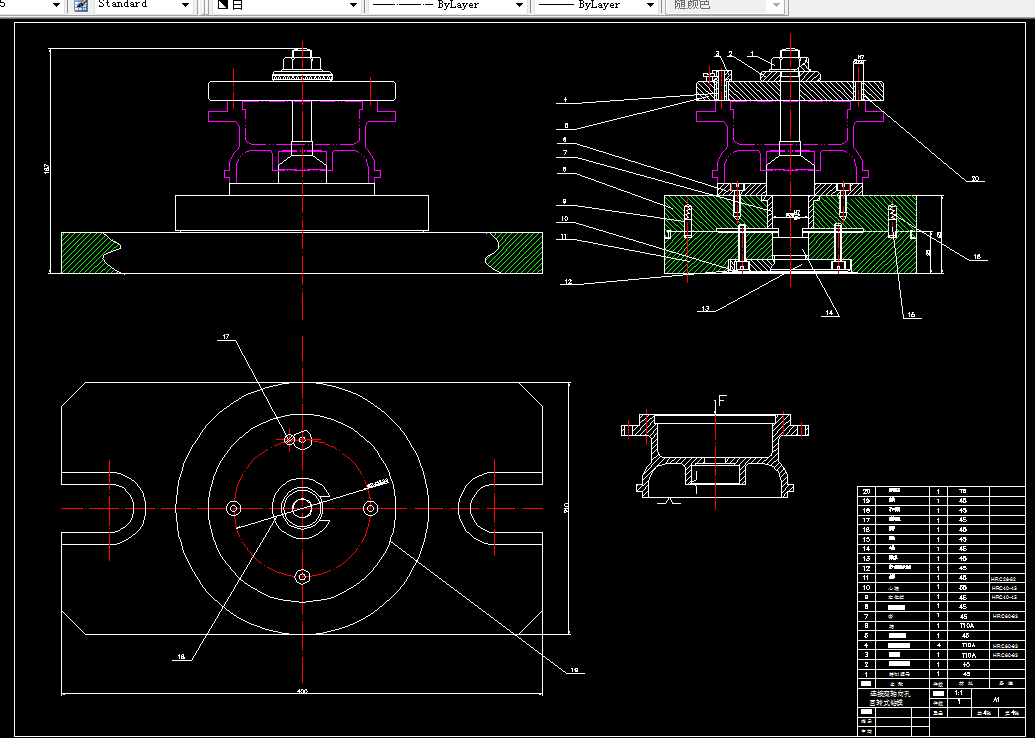
Task: Open the lineweight ByLayer dropdown with solid line
Action: pyautogui.click(x=596, y=5)
